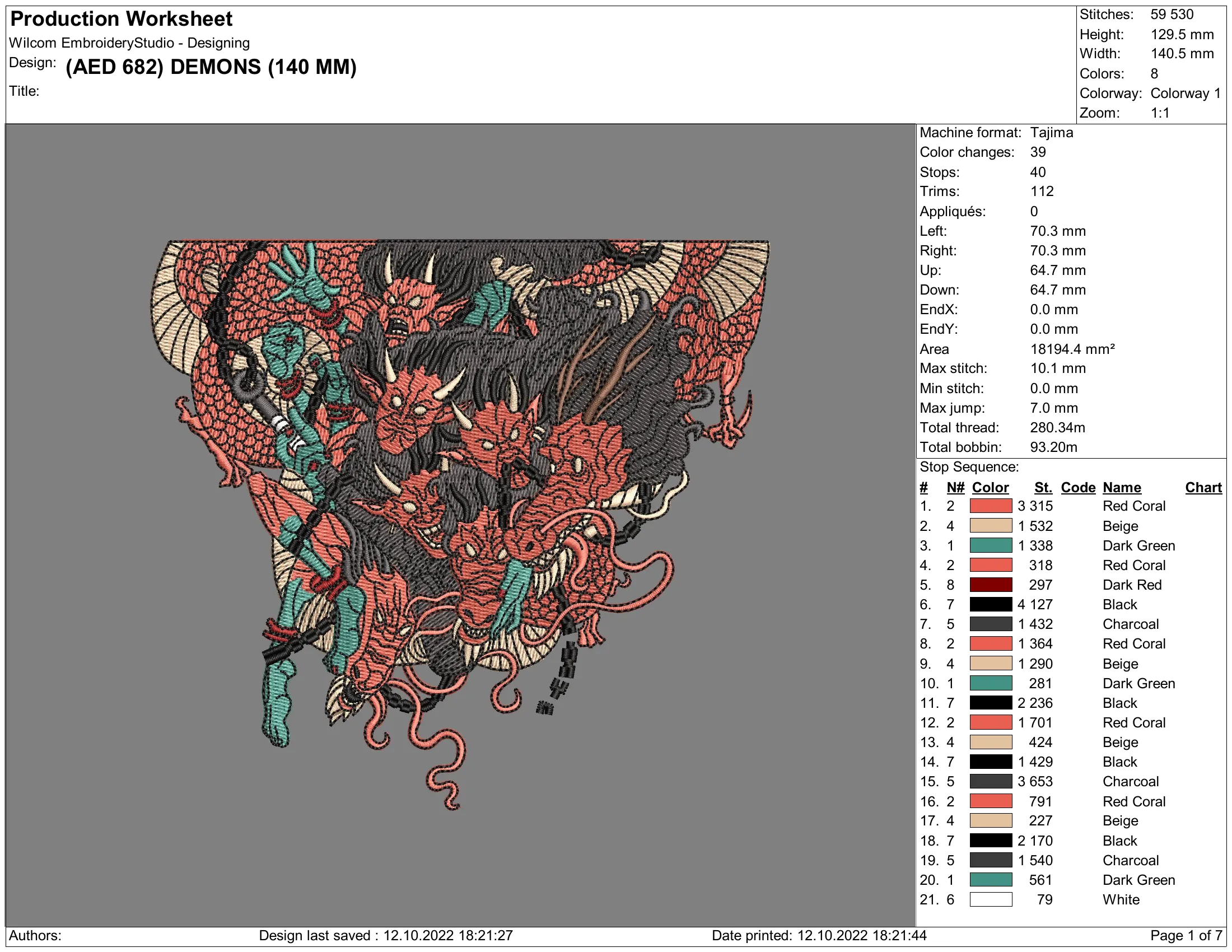
Task: Select the Black swatch in stop 6
Action: click(x=991, y=605)
